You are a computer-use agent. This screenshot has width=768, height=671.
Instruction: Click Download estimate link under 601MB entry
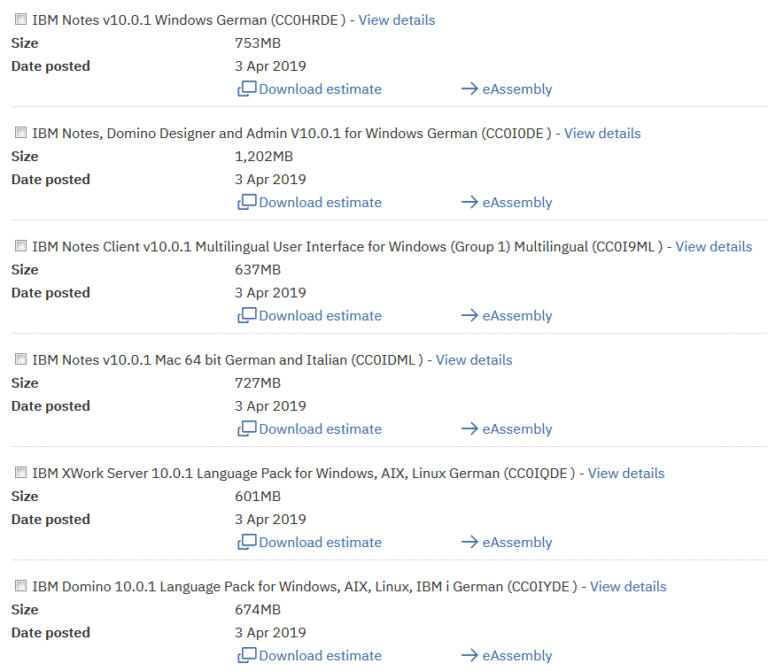click(x=320, y=542)
